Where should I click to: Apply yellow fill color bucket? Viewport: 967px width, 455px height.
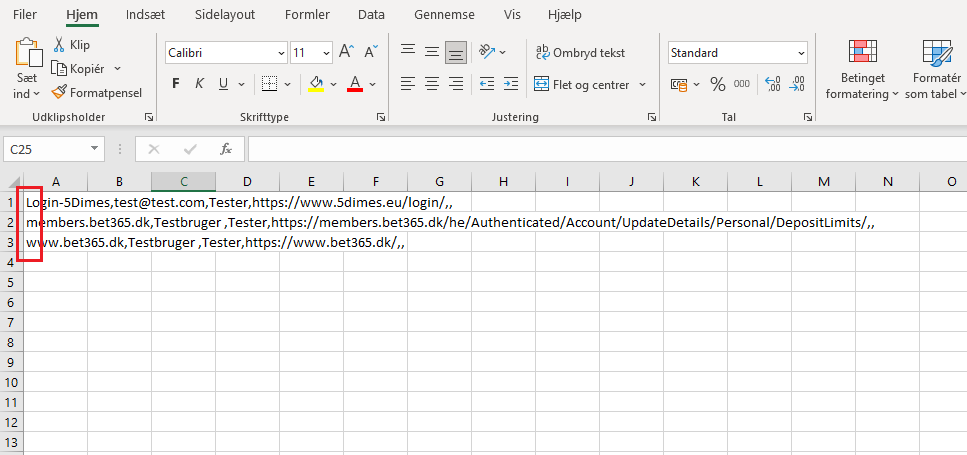coord(316,84)
